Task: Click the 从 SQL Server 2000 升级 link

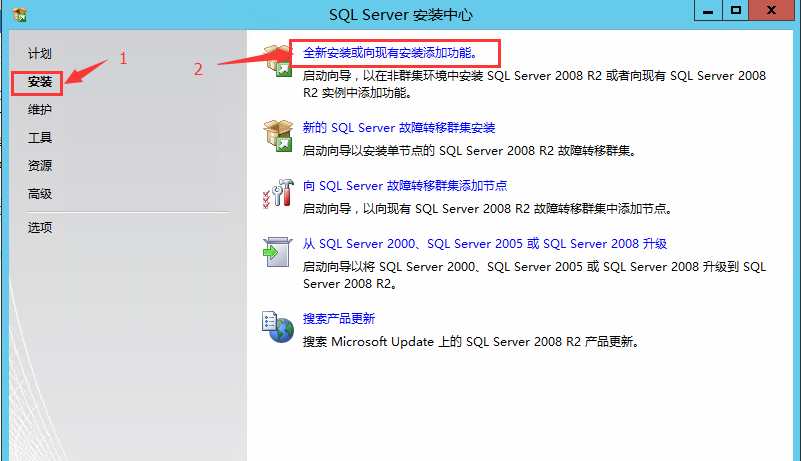Action: (485, 244)
